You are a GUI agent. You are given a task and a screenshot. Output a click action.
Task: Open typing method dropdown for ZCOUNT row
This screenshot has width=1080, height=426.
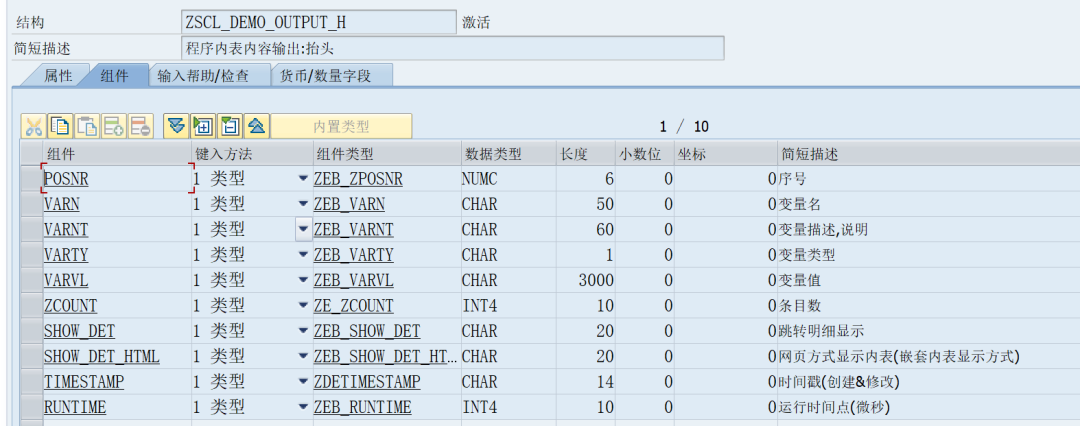[x=303, y=305]
